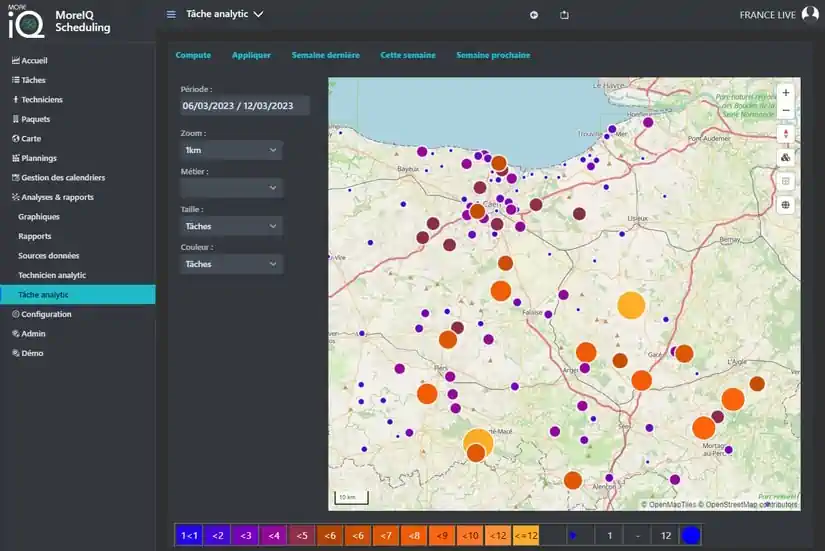This screenshot has height=551, width=825.
Task: Click the Appliquer button
Action: pyautogui.click(x=251, y=55)
